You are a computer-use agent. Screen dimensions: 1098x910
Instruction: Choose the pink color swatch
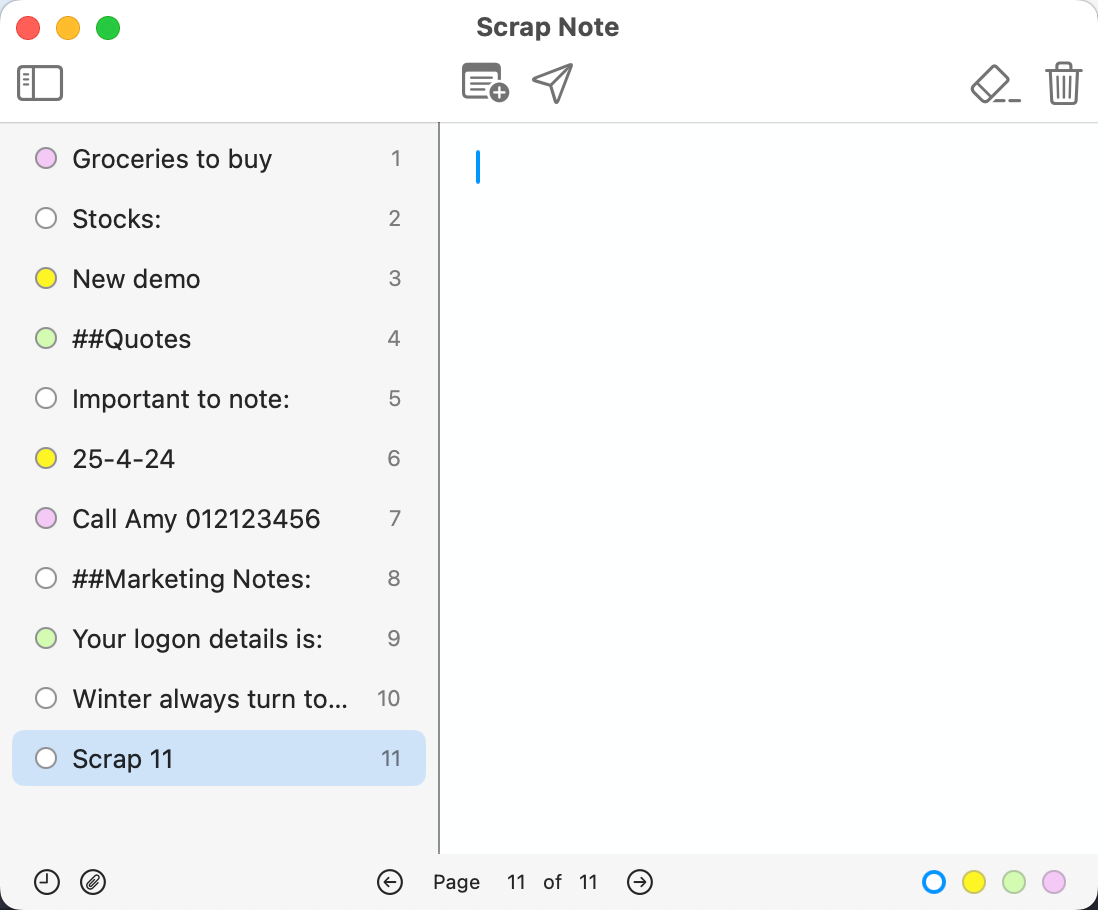[1054, 882]
